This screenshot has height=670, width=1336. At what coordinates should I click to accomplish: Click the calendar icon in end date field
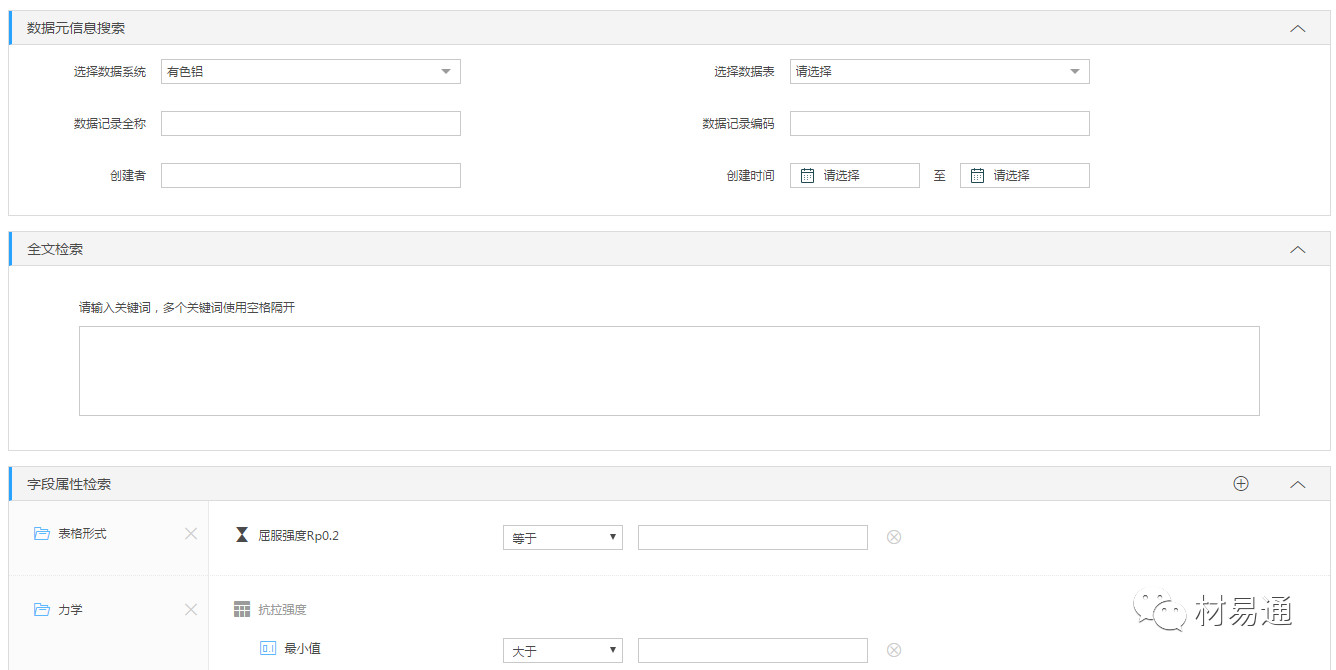(978, 176)
